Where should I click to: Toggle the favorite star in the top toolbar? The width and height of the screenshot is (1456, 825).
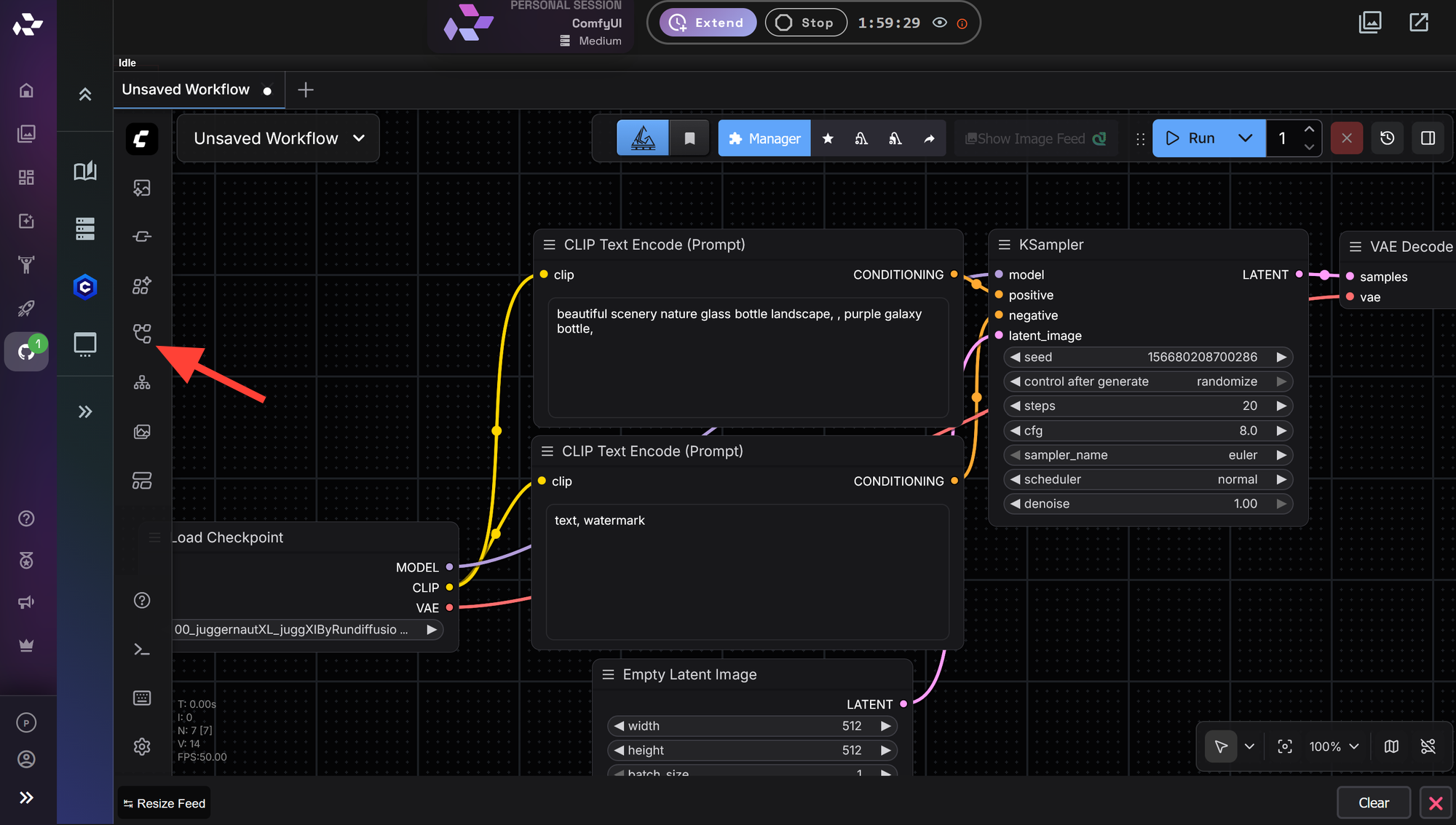[x=828, y=138]
